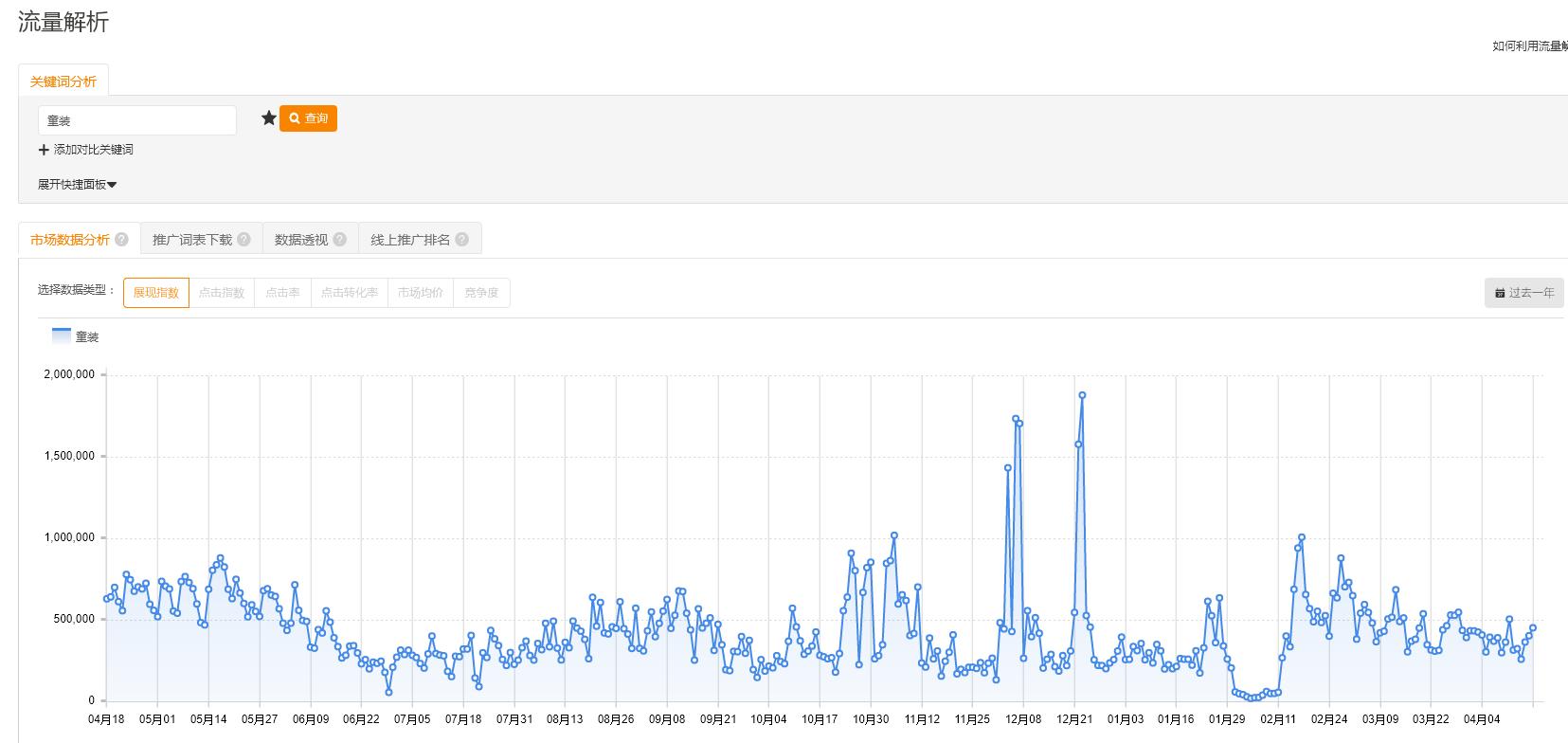Click the 01月29 x-axis date label
The width and height of the screenshot is (1568, 743).
(x=1227, y=719)
